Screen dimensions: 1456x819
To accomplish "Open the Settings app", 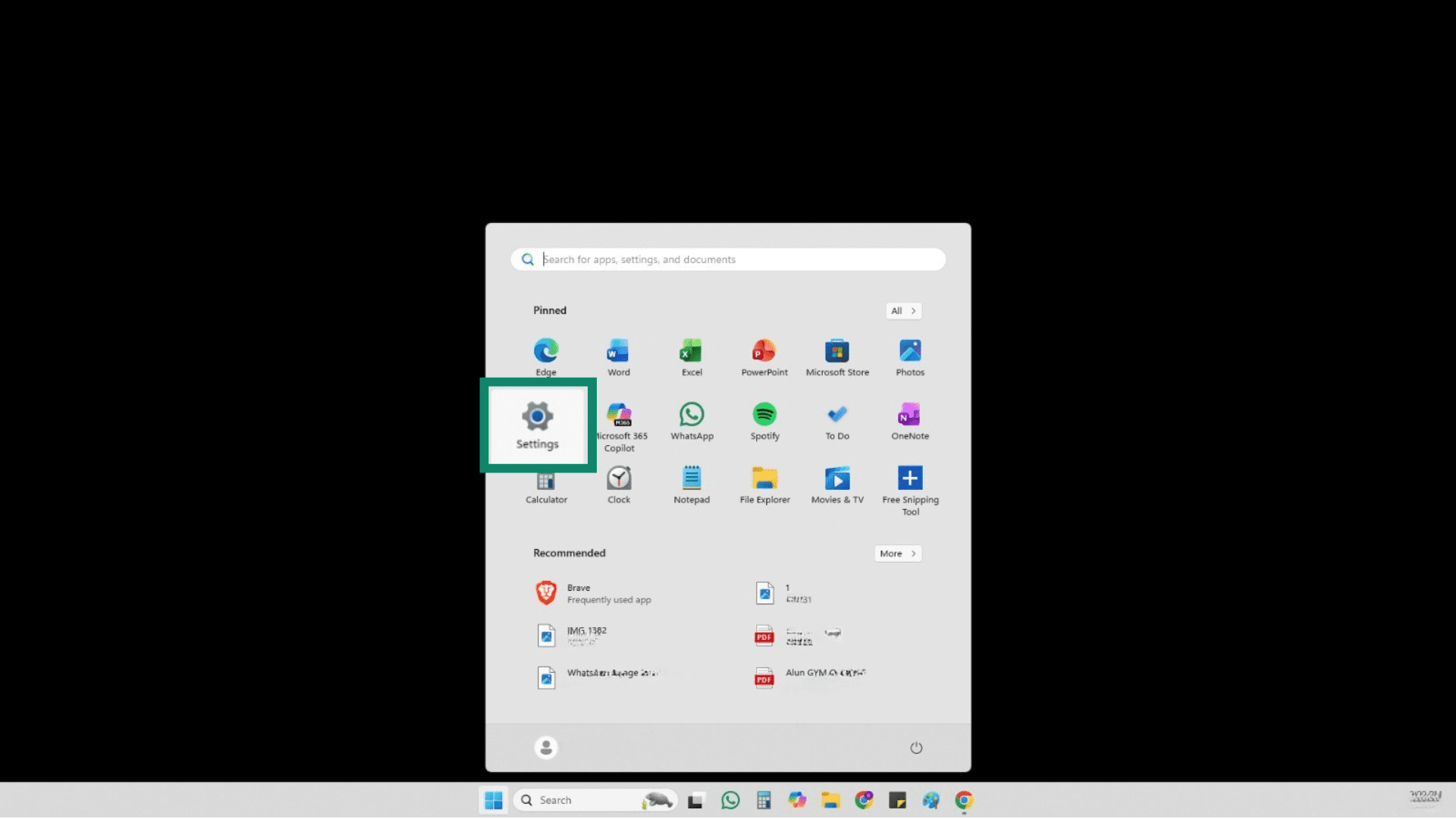I will 538,423.
